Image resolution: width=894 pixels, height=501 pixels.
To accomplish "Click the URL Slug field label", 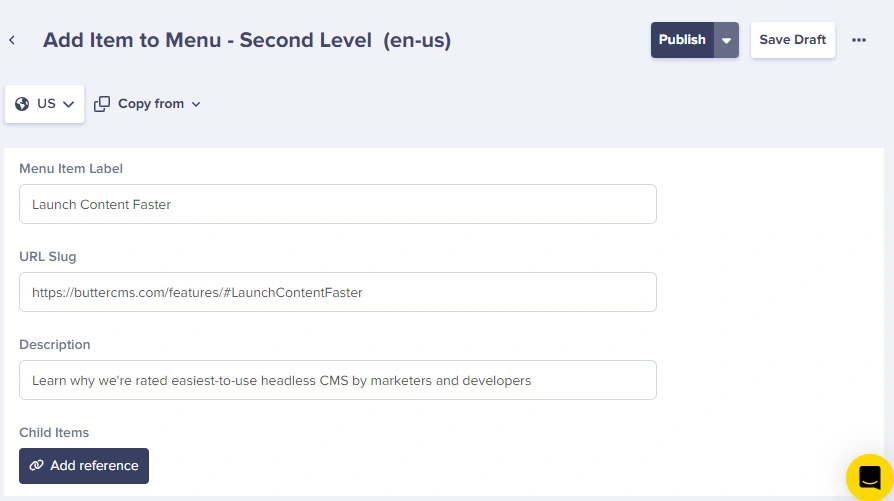I will click(x=48, y=257).
